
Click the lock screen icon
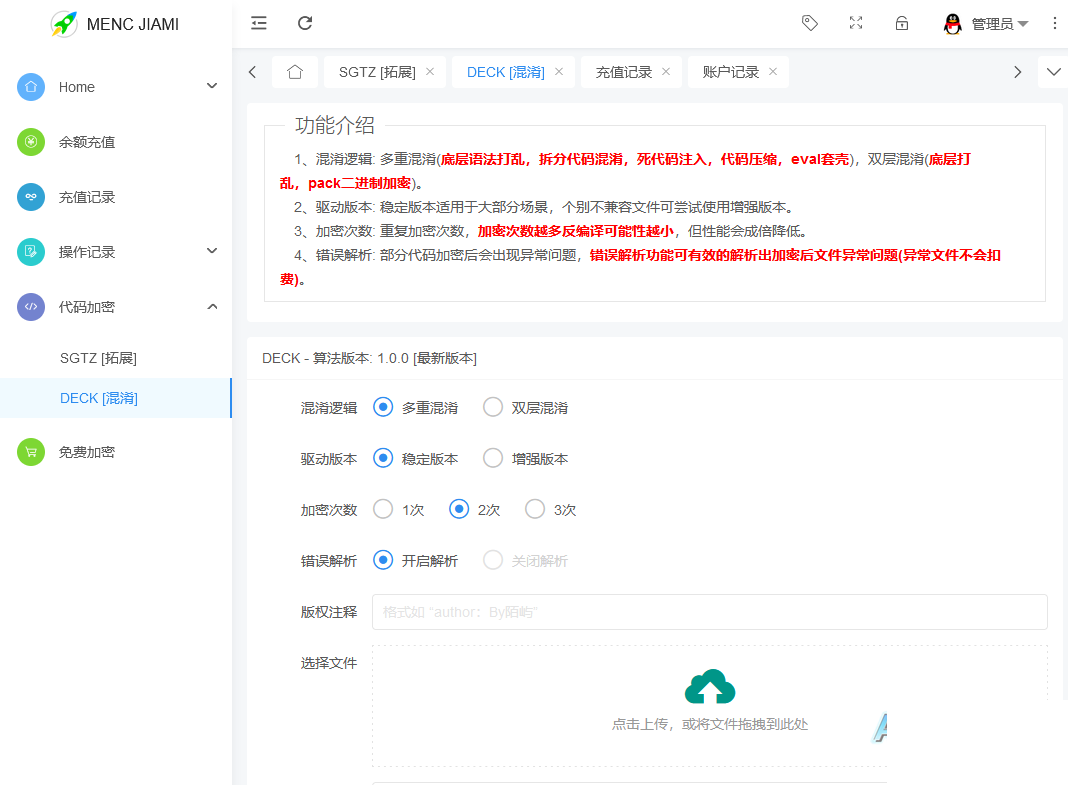click(x=902, y=23)
